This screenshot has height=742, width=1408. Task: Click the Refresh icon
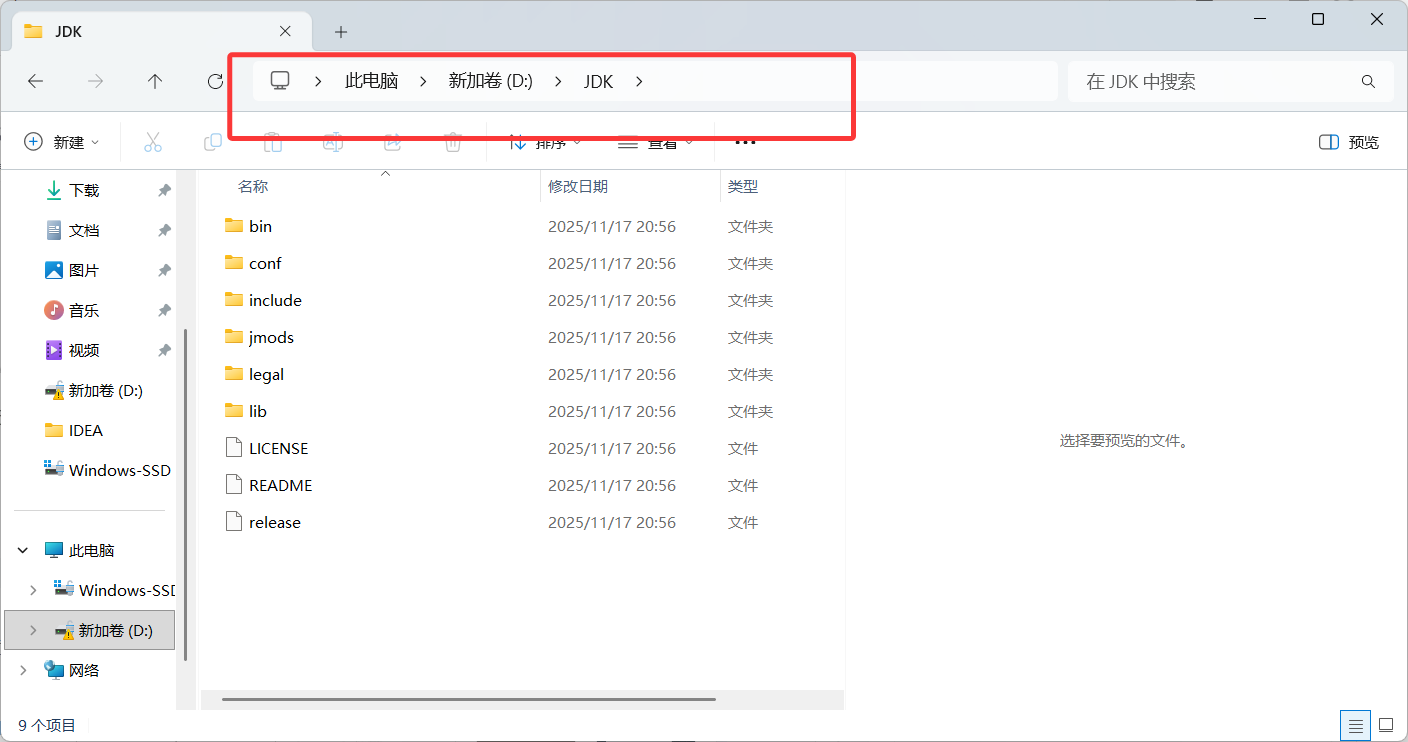tap(215, 82)
